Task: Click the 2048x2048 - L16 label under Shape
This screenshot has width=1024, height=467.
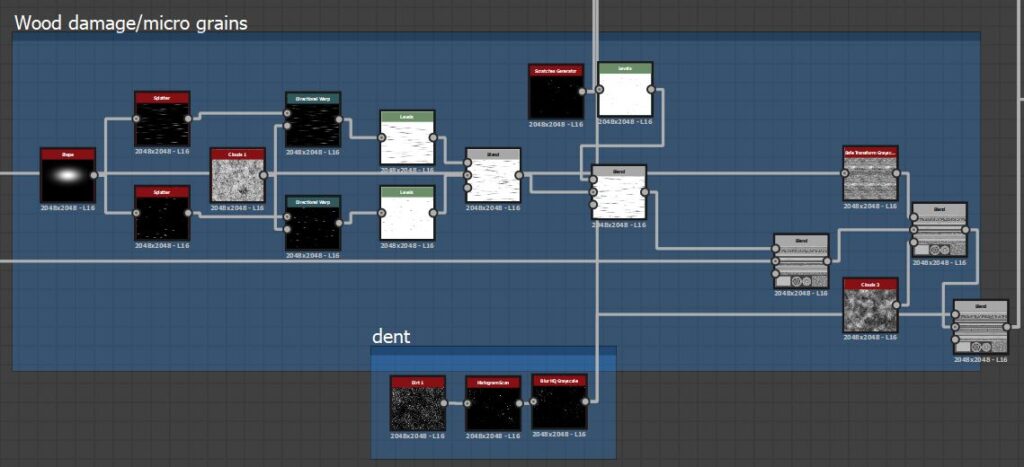Action: [68, 208]
